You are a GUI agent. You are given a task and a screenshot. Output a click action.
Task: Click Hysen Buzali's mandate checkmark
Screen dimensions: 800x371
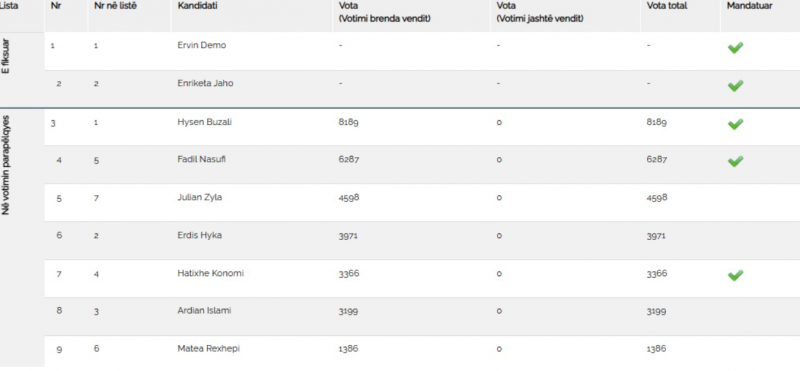[x=735, y=124]
